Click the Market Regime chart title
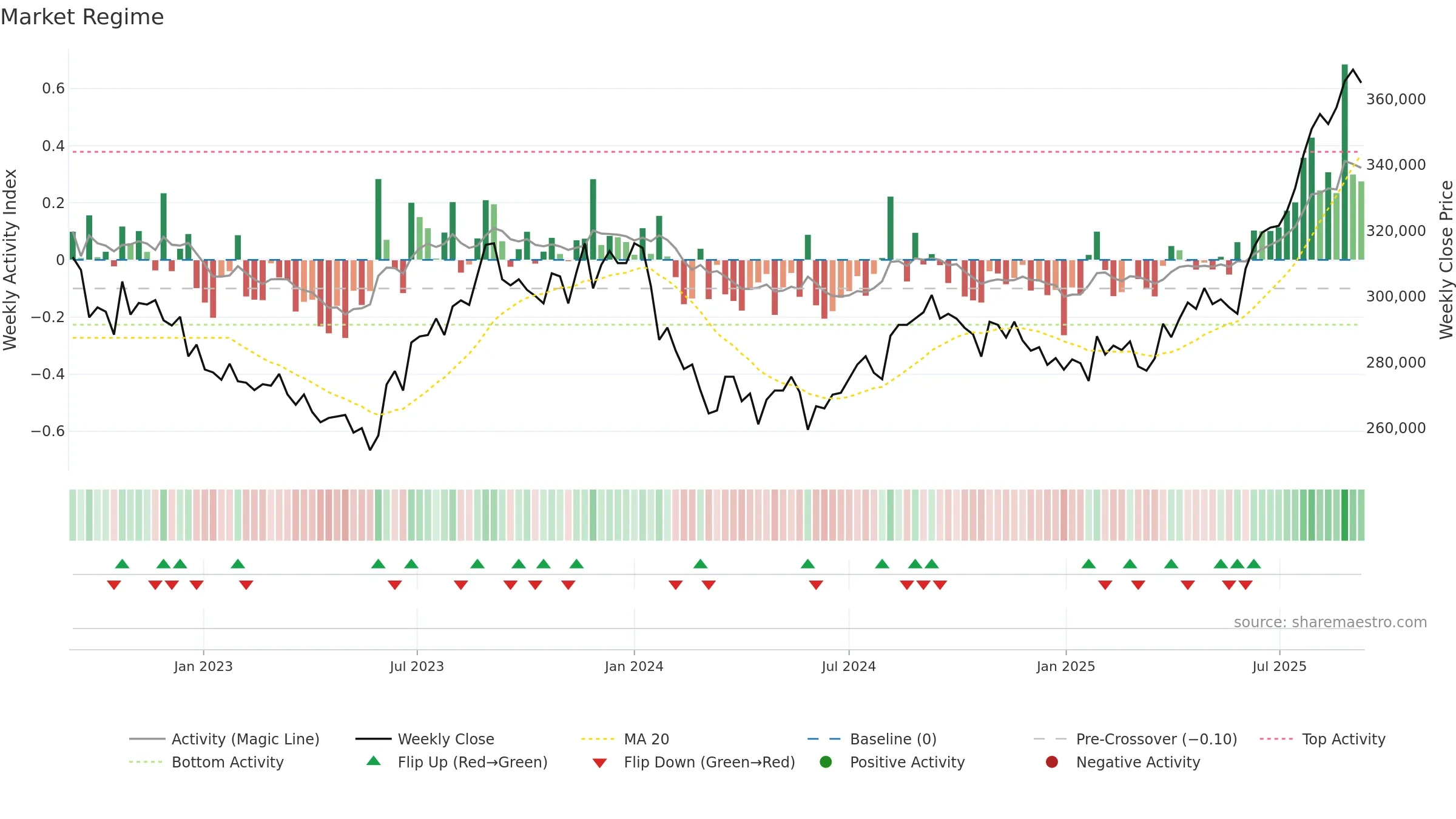Image resolution: width=1456 pixels, height=819 pixels. pos(82,17)
